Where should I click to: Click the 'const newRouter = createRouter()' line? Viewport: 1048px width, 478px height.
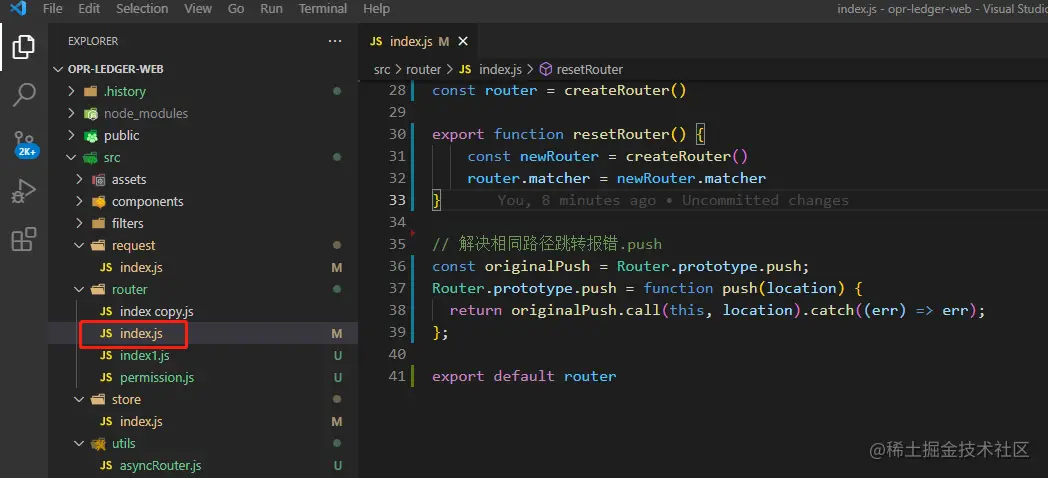(607, 156)
